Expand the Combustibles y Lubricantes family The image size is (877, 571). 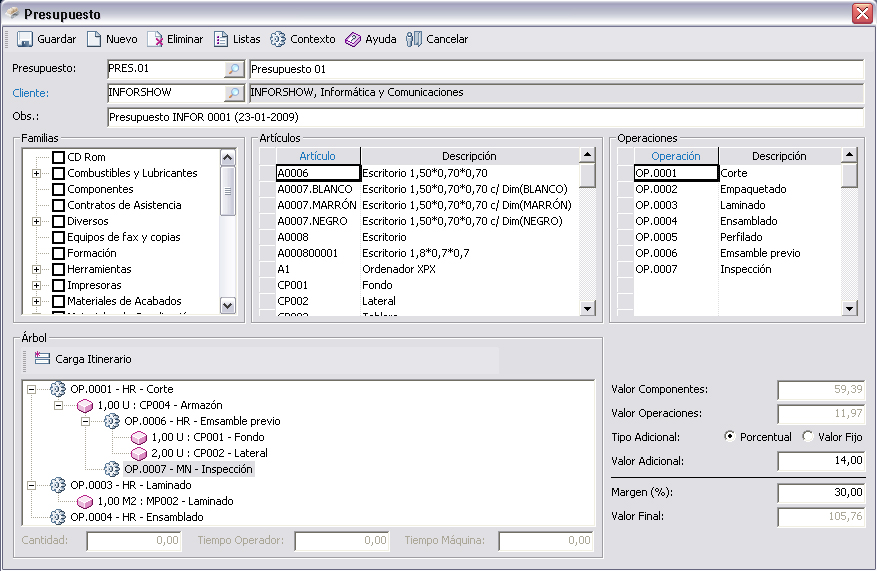(x=36, y=174)
